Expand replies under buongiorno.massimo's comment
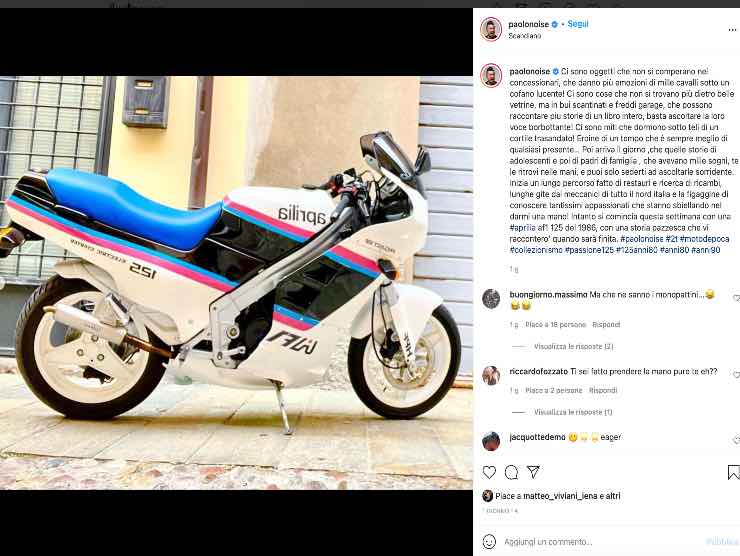This screenshot has width=740, height=556. (573, 346)
